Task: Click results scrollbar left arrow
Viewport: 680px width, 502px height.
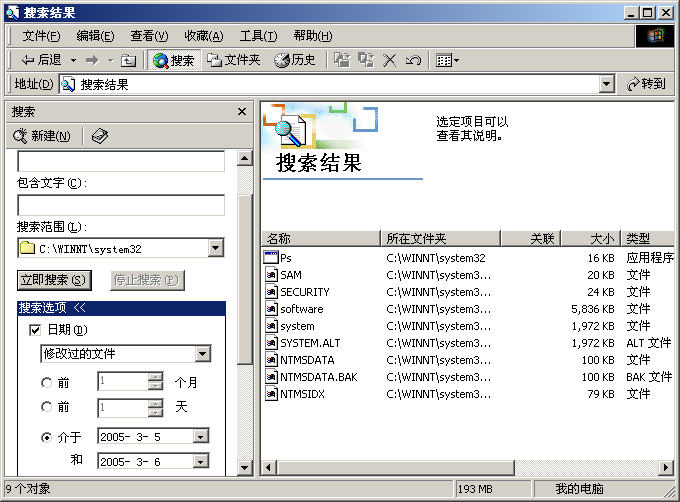Action: [x=269, y=468]
